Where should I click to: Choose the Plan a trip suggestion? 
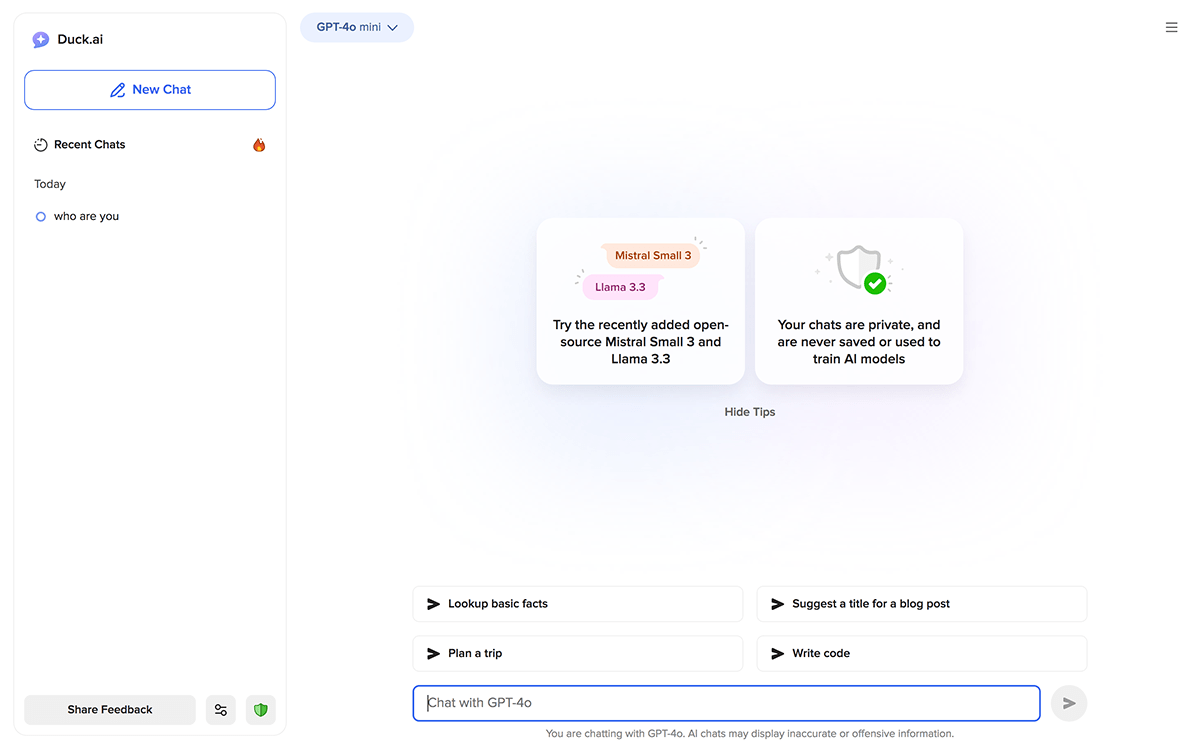[x=577, y=653]
